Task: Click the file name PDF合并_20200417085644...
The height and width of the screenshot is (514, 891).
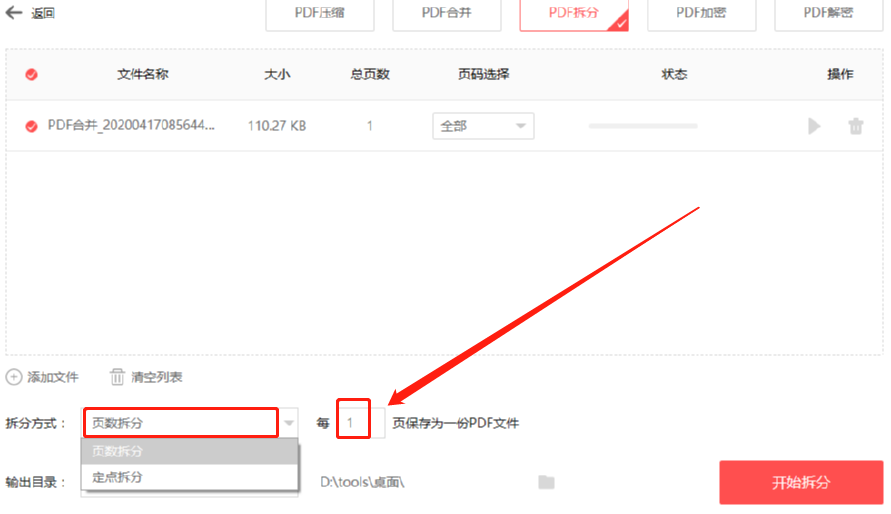Action: pyautogui.click(x=131, y=126)
